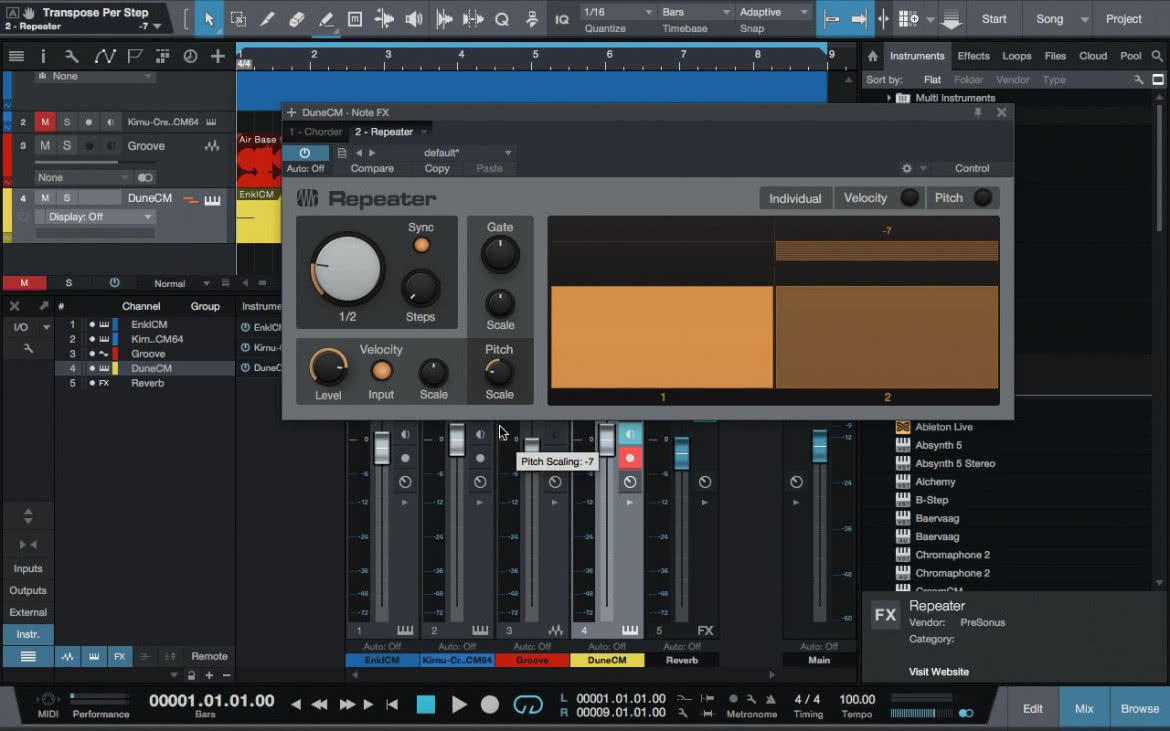Solo the DuneCM track
Viewport: 1170px width, 731px height.
[x=66, y=198]
